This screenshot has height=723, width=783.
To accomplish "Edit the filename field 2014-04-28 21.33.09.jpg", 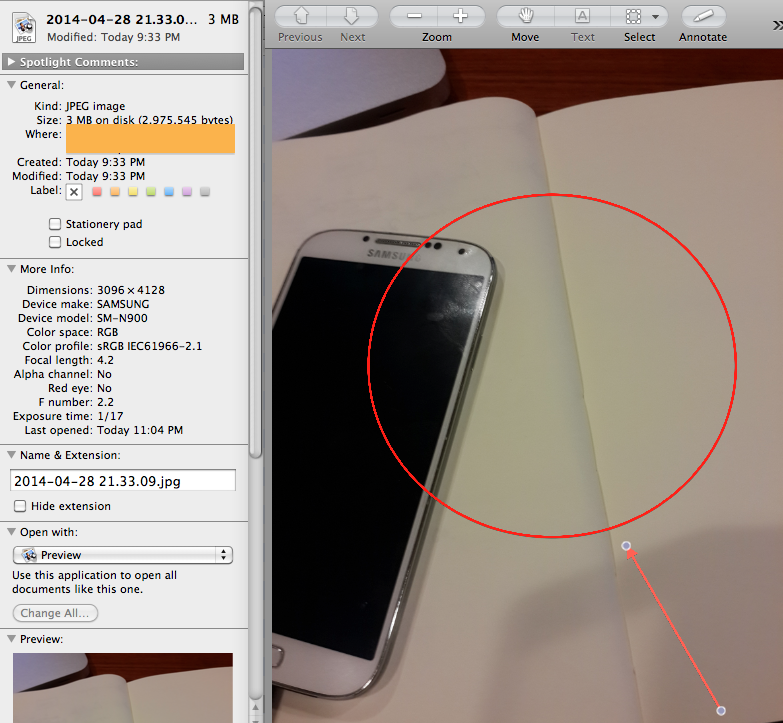I will pyautogui.click(x=123, y=481).
